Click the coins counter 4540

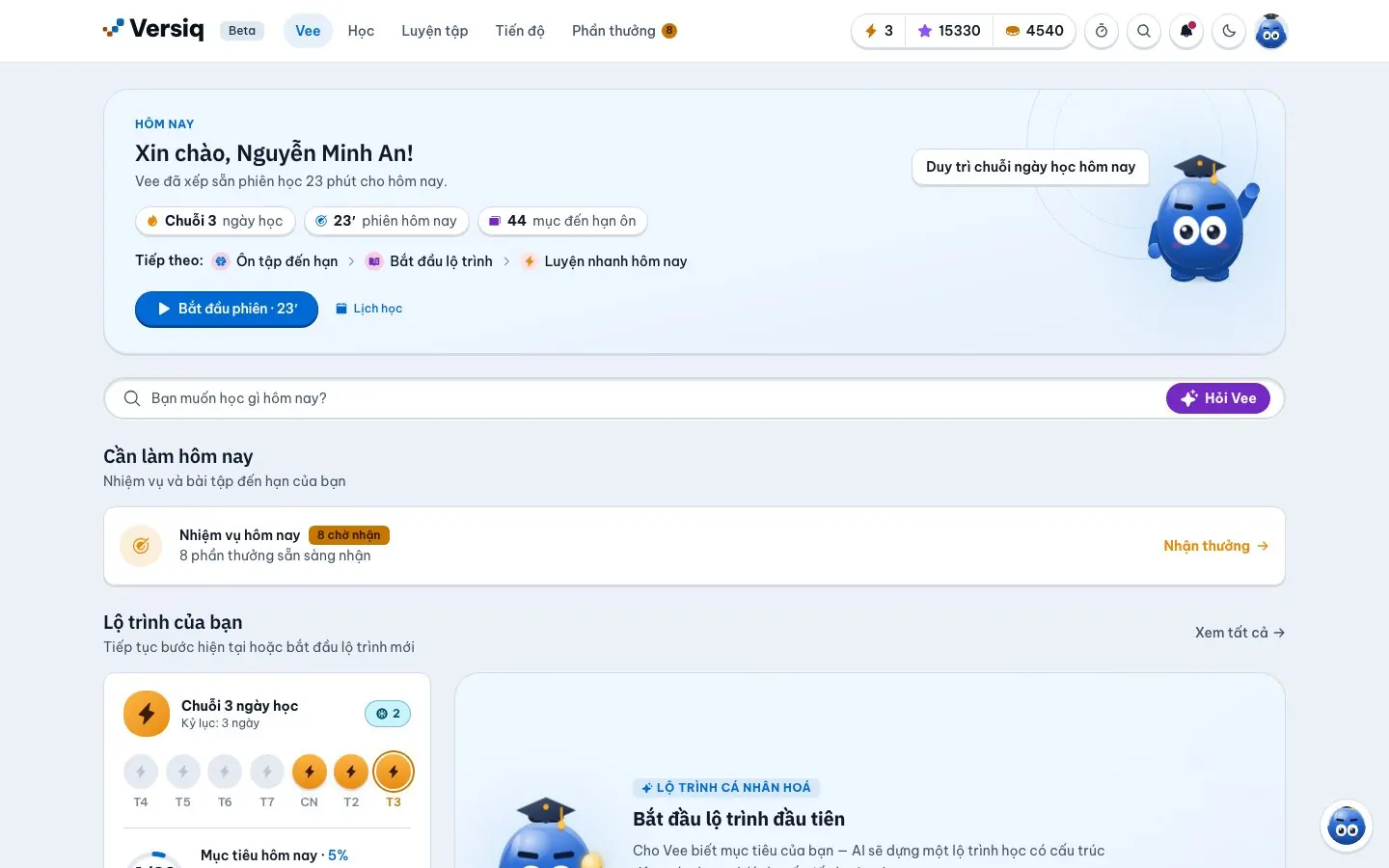pos(1034,31)
